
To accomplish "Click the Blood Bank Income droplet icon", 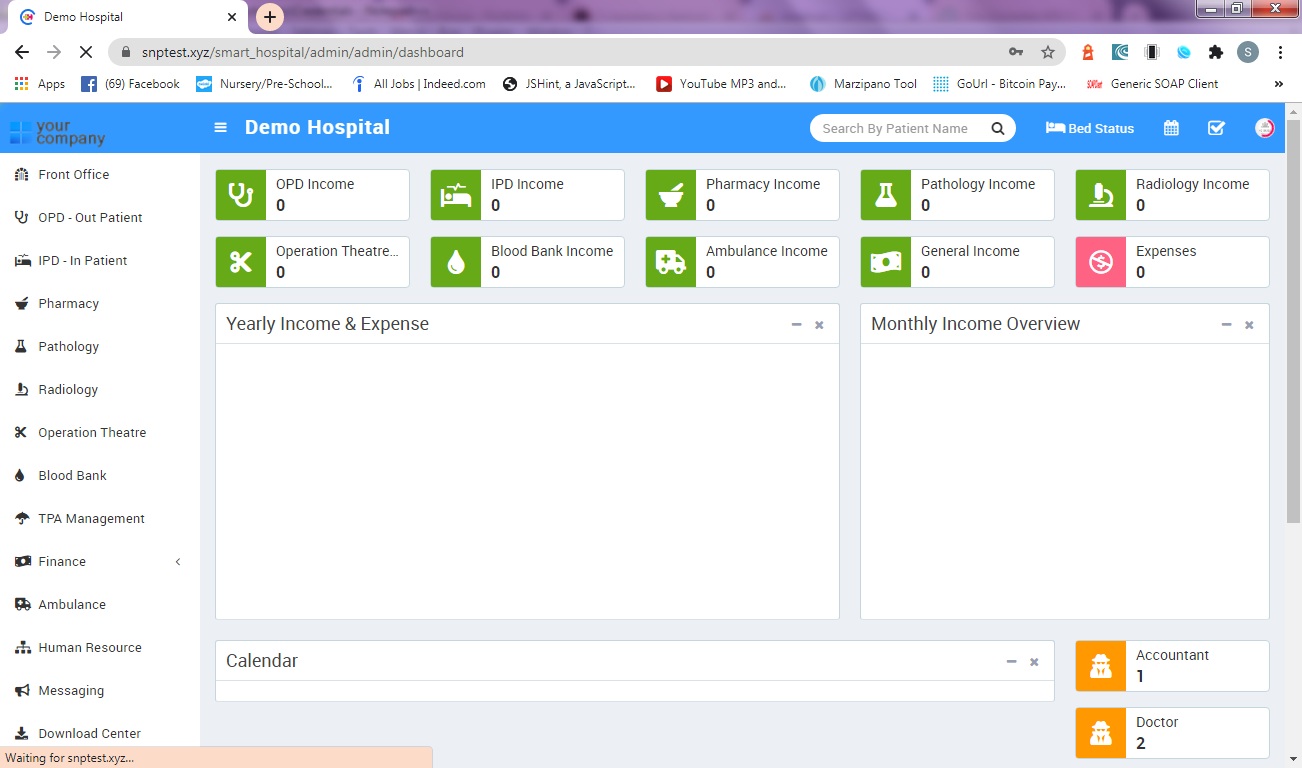I will pyautogui.click(x=456, y=262).
